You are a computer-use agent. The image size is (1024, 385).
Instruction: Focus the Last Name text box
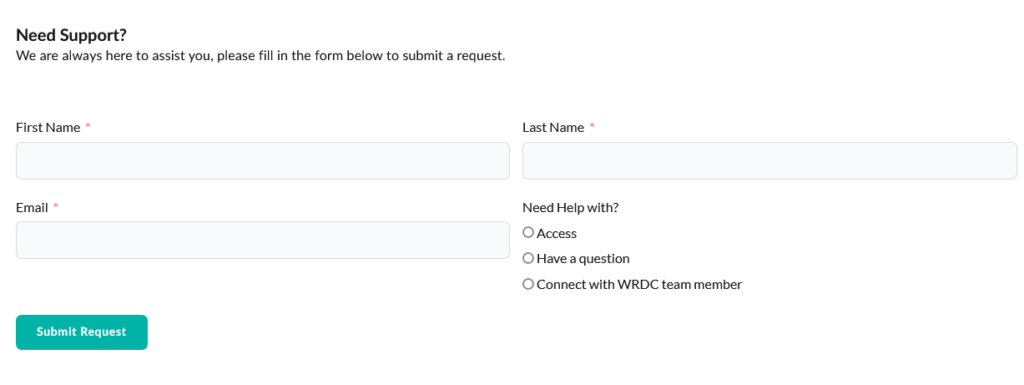pyautogui.click(x=769, y=161)
